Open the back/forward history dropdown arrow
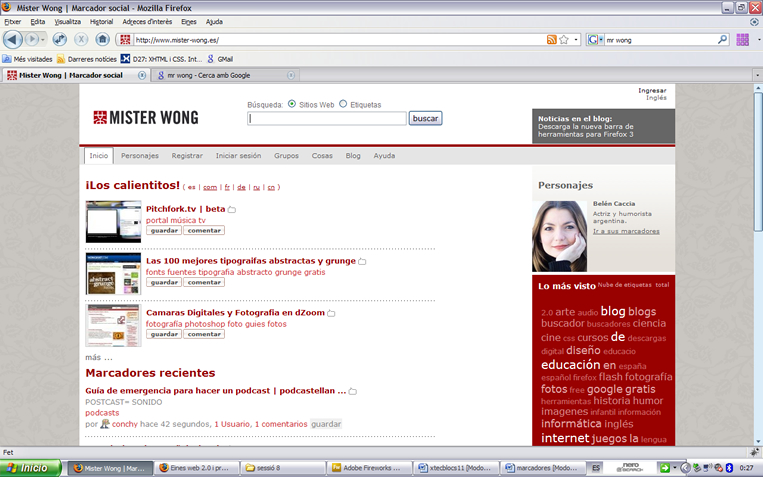Viewport: 763px width, 477px height. (x=43, y=39)
